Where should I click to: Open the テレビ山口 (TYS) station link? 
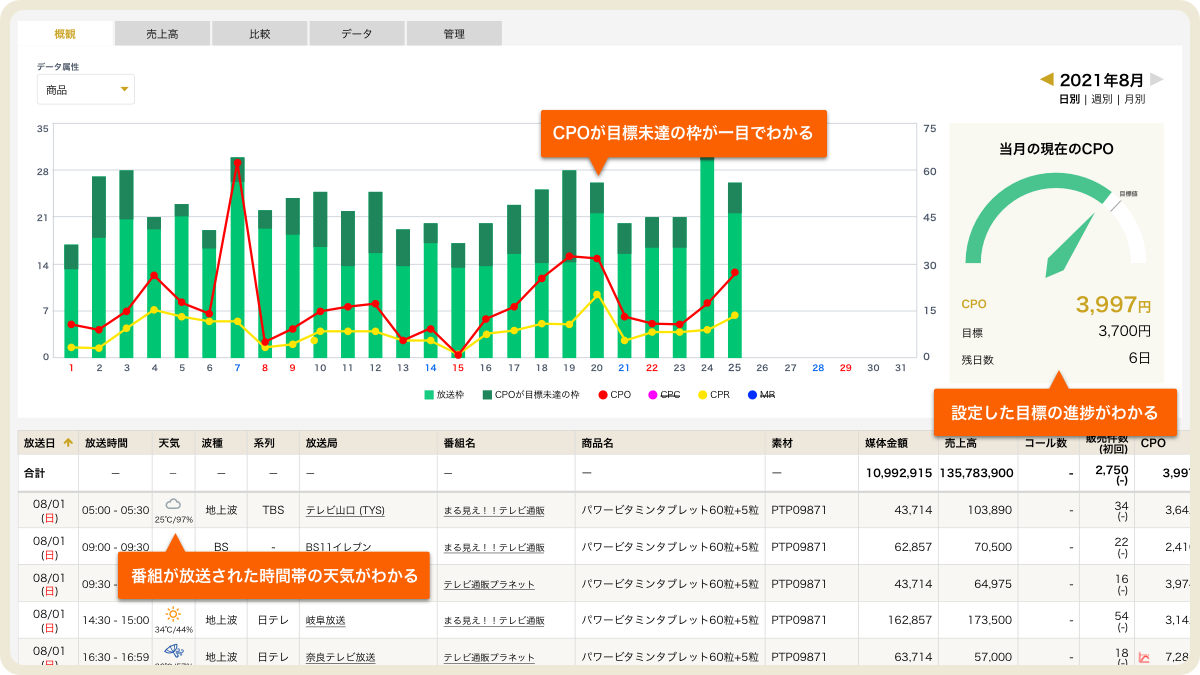point(340,511)
